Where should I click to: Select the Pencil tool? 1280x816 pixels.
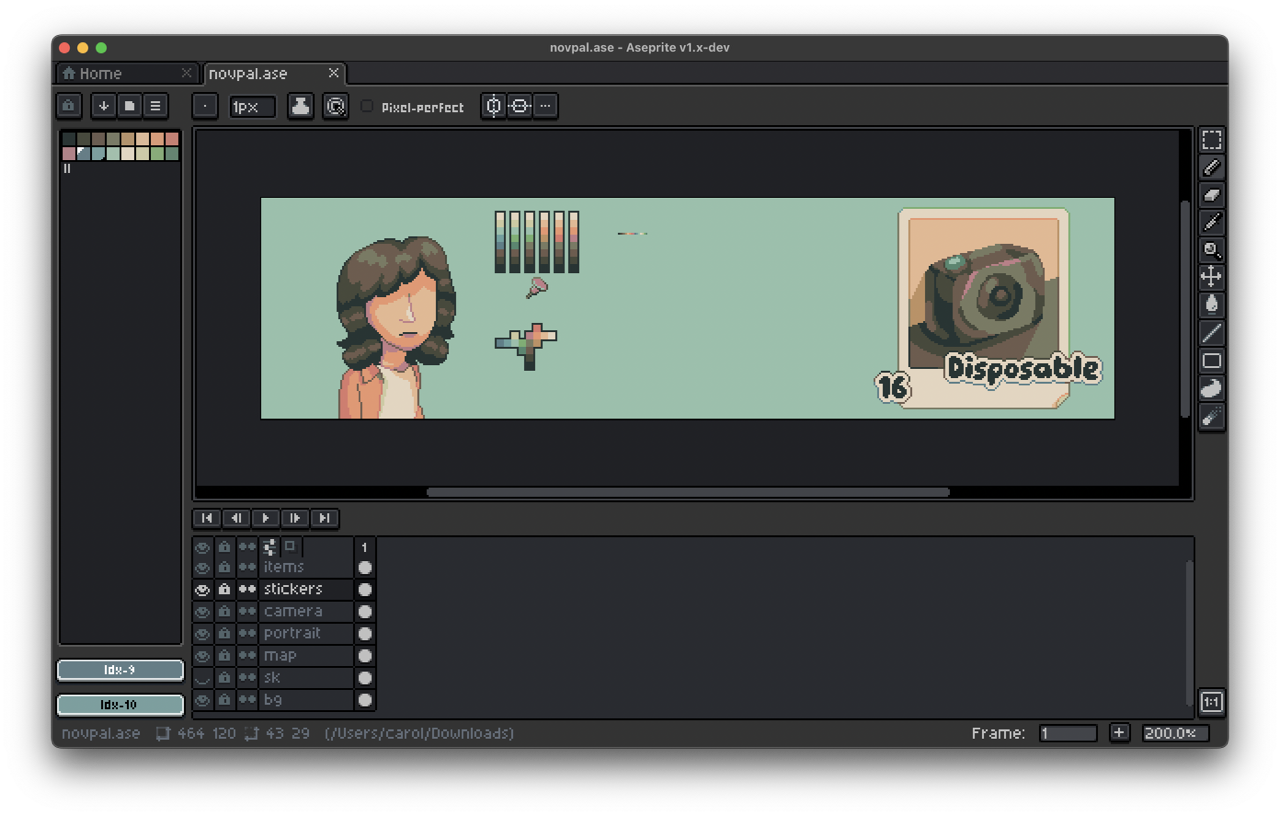pyautogui.click(x=1211, y=168)
